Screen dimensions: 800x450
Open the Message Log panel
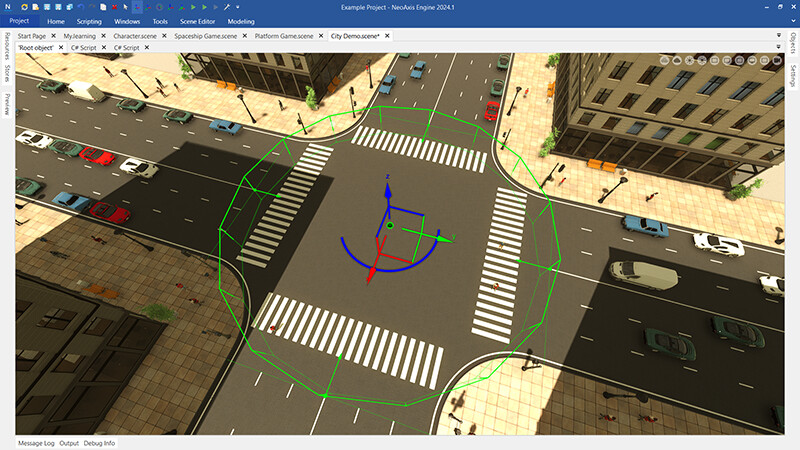click(x=36, y=442)
